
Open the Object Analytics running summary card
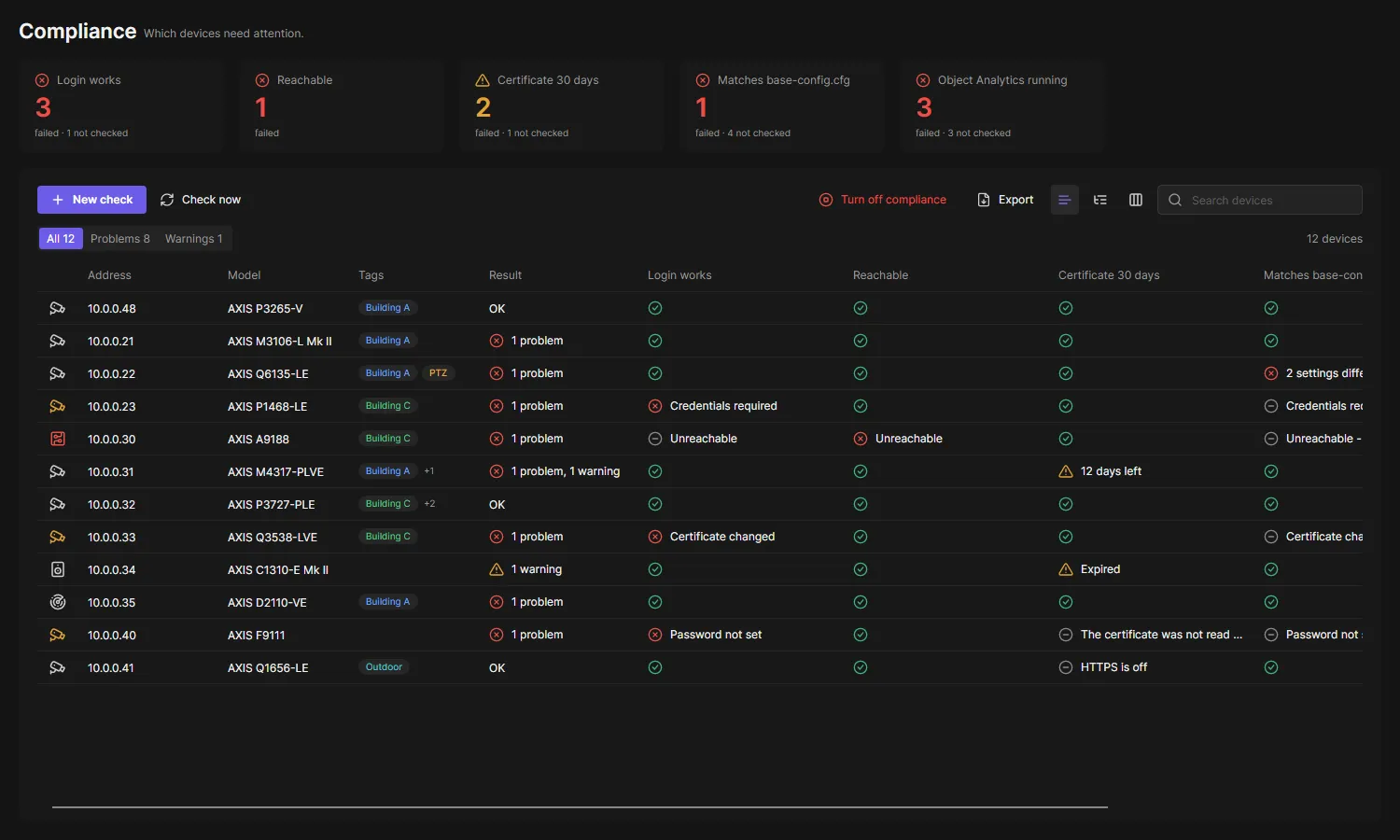[1002, 105]
